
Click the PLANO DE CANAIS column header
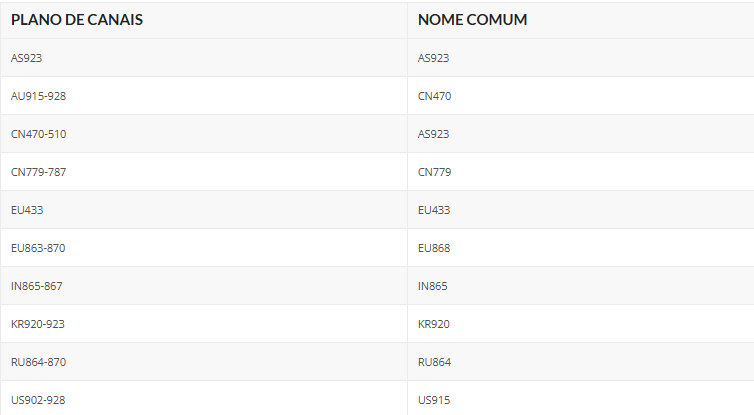tap(77, 20)
